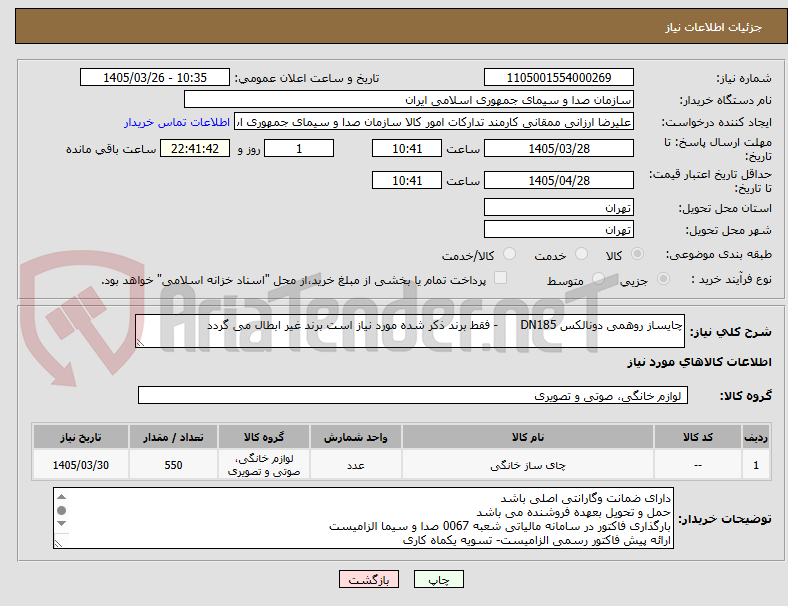The image size is (788, 606).
Task: Click the delivery city field تهران
Action: click(x=559, y=229)
